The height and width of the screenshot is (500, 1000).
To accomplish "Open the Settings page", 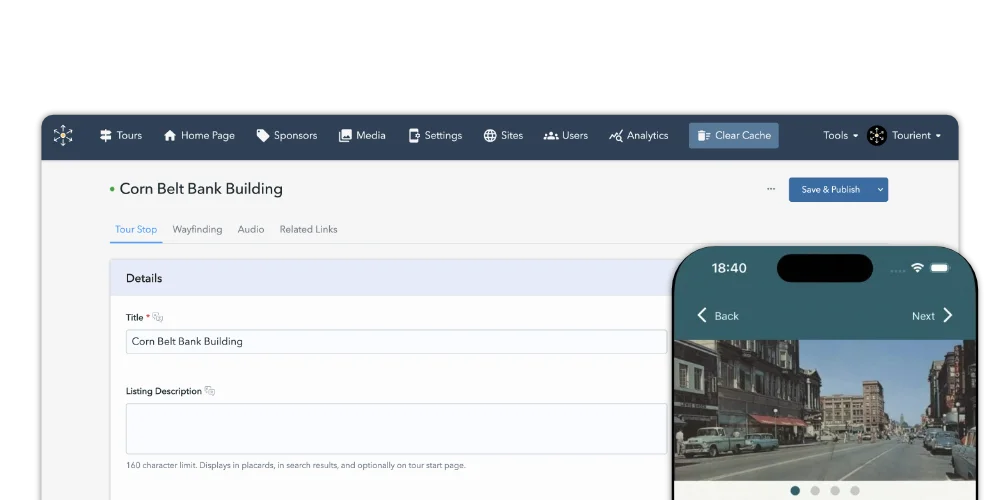I will (x=435, y=135).
